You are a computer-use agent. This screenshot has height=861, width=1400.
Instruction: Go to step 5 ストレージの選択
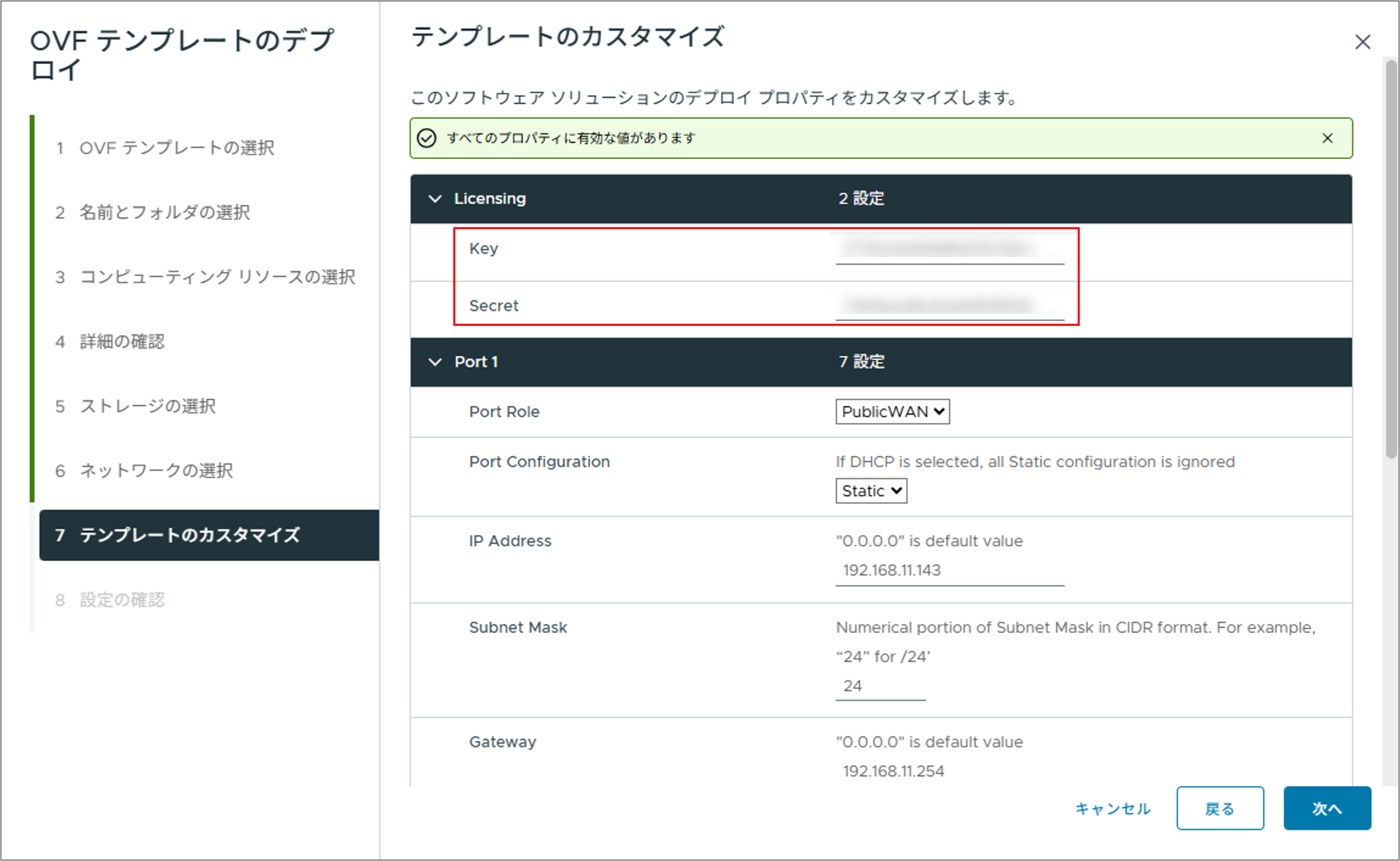pyautogui.click(x=135, y=407)
